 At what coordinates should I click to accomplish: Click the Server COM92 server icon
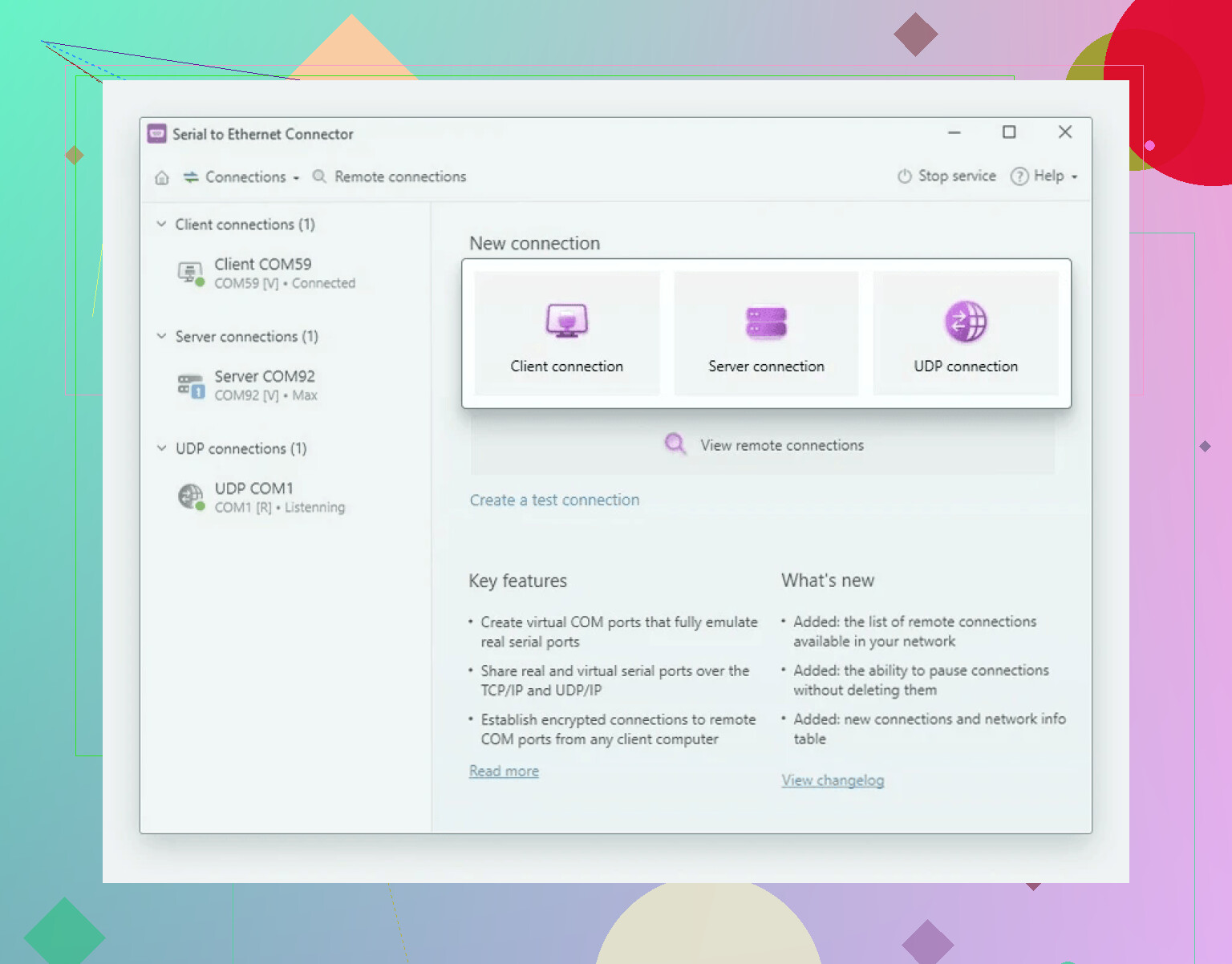[190, 385]
